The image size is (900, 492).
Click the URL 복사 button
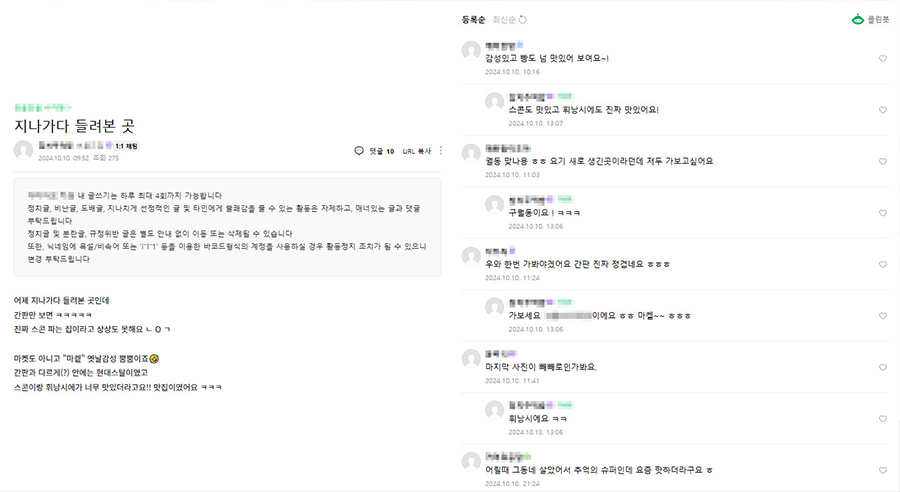(416, 151)
